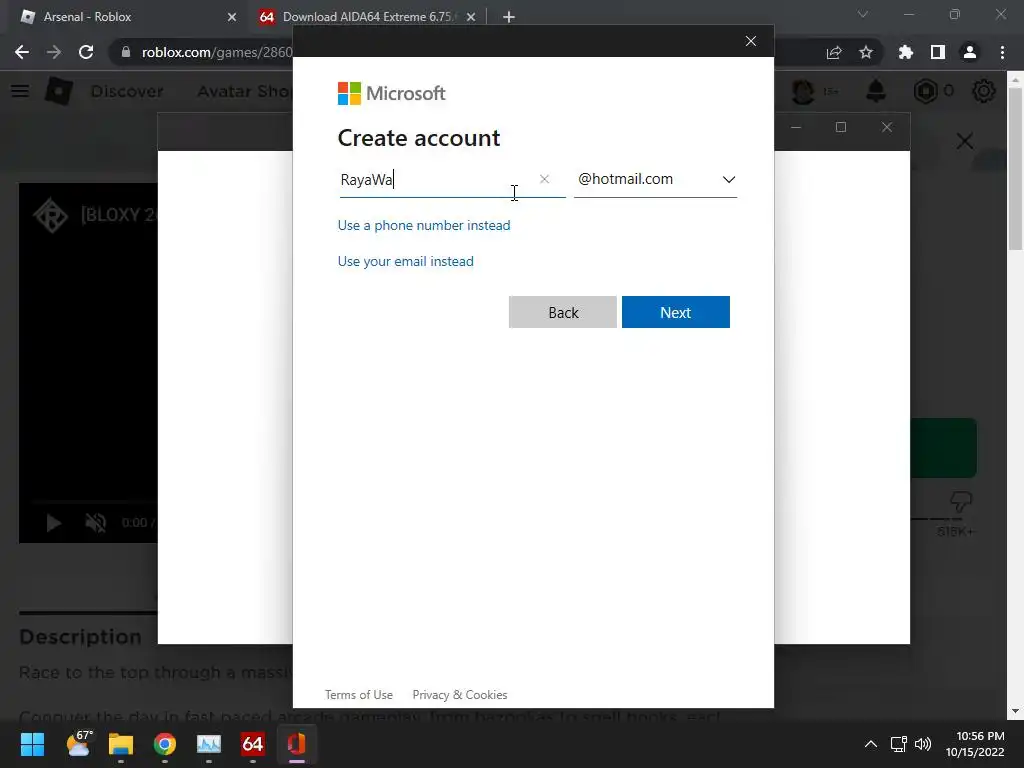Image resolution: width=1024 pixels, height=768 pixels.
Task: Show hidden system tray icons
Action: [x=871, y=744]
